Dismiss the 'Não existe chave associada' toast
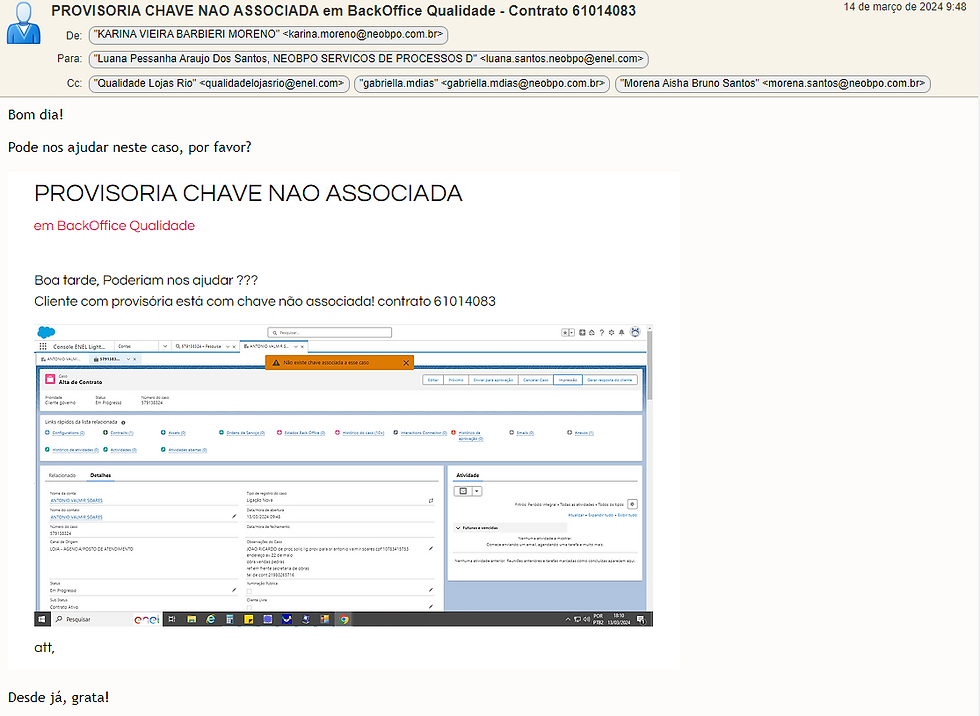The width and height of the screenshot is (980, 716). 406,362
